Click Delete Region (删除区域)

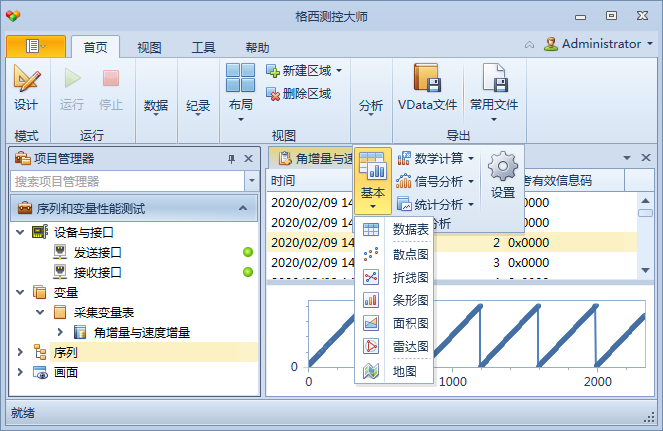point(298,93)
